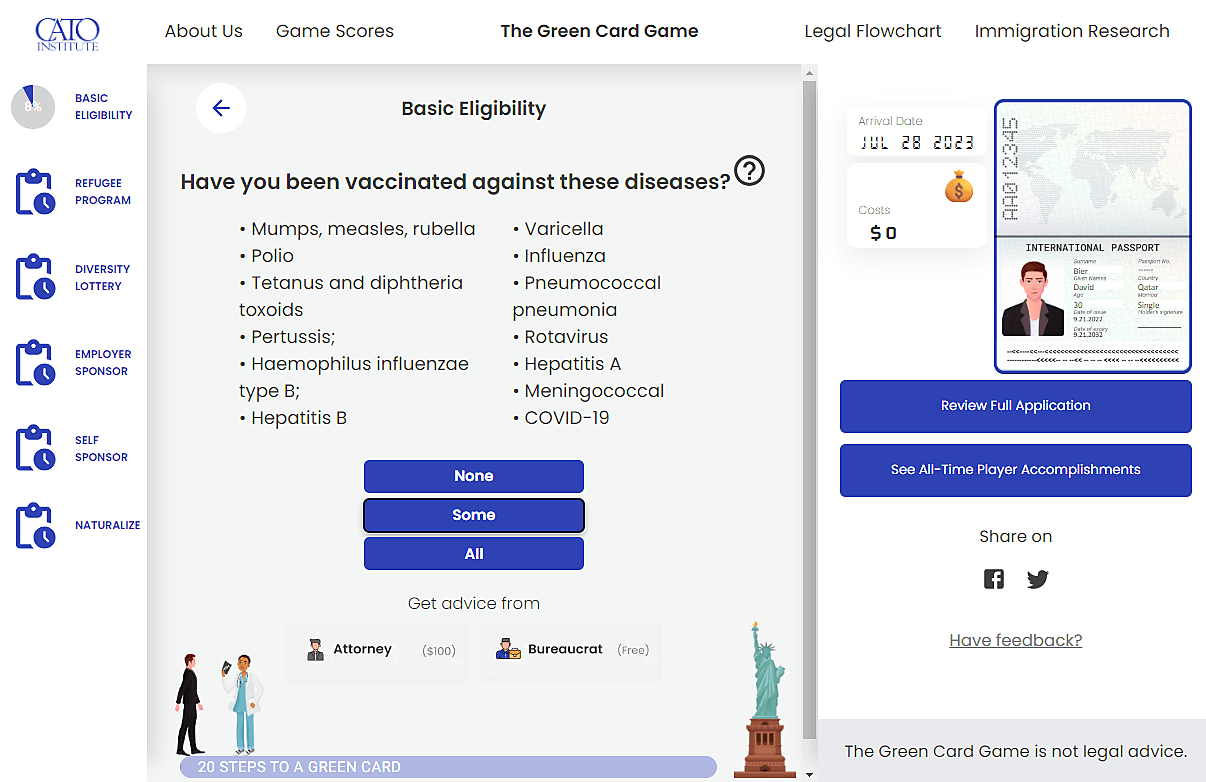Screen dimensions: 1206x782
Task: Go to Game Scores page
Action: (335, 31)
